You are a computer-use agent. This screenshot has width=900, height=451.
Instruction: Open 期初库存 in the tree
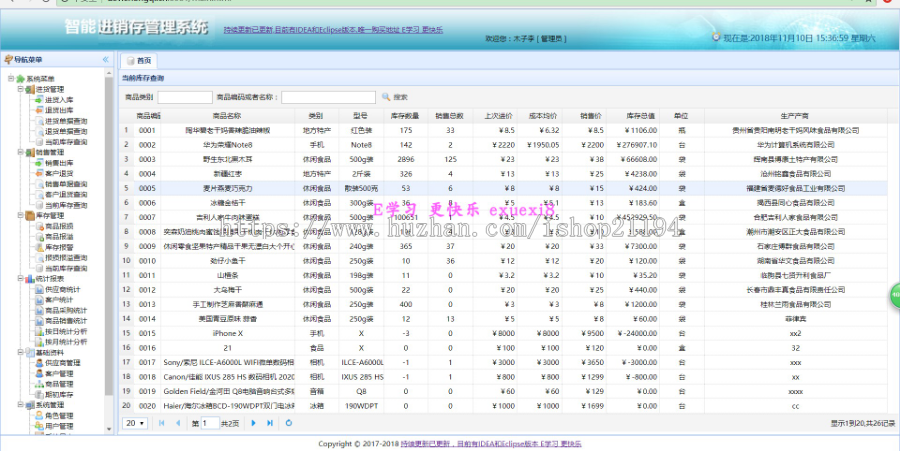coord(59,395)
